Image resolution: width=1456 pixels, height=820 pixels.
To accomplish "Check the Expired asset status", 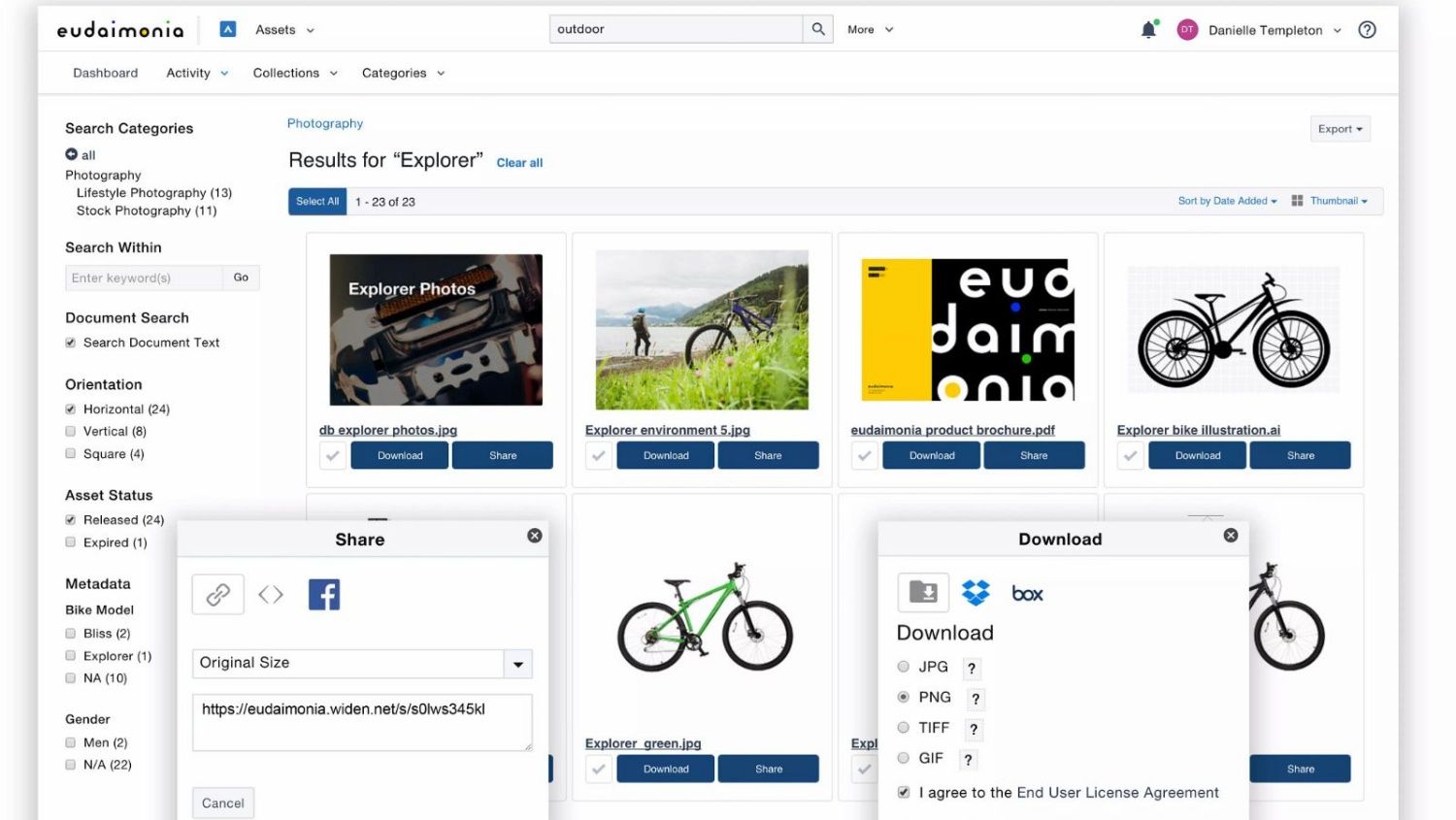I will [70, 542].
